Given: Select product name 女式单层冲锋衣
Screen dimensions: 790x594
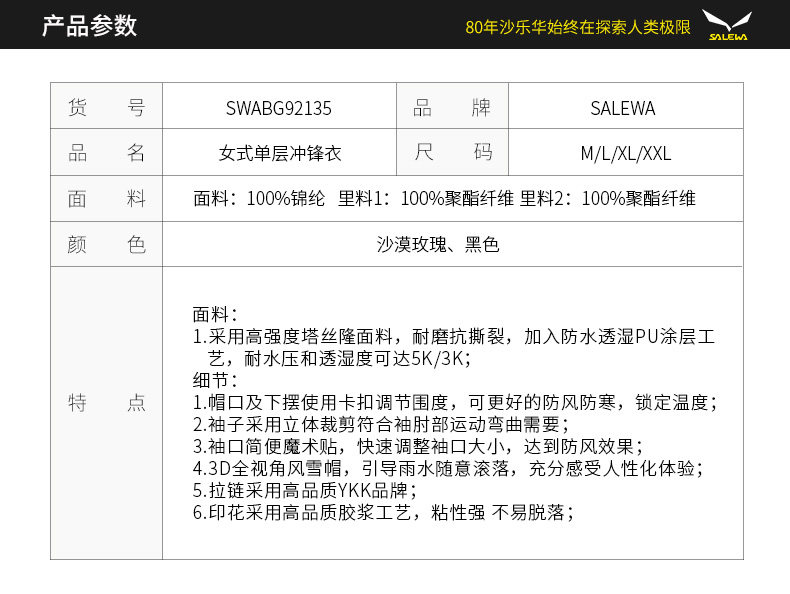Looking at the screenshot, I should [x=280, y=153].
